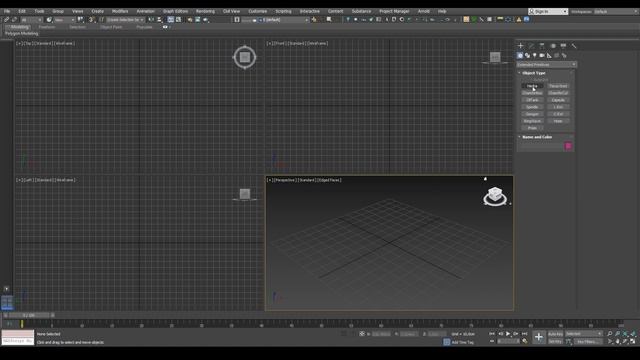Click the Unlink Selection toolbar icon
The image size is (640, 360).
coord(14,20)
